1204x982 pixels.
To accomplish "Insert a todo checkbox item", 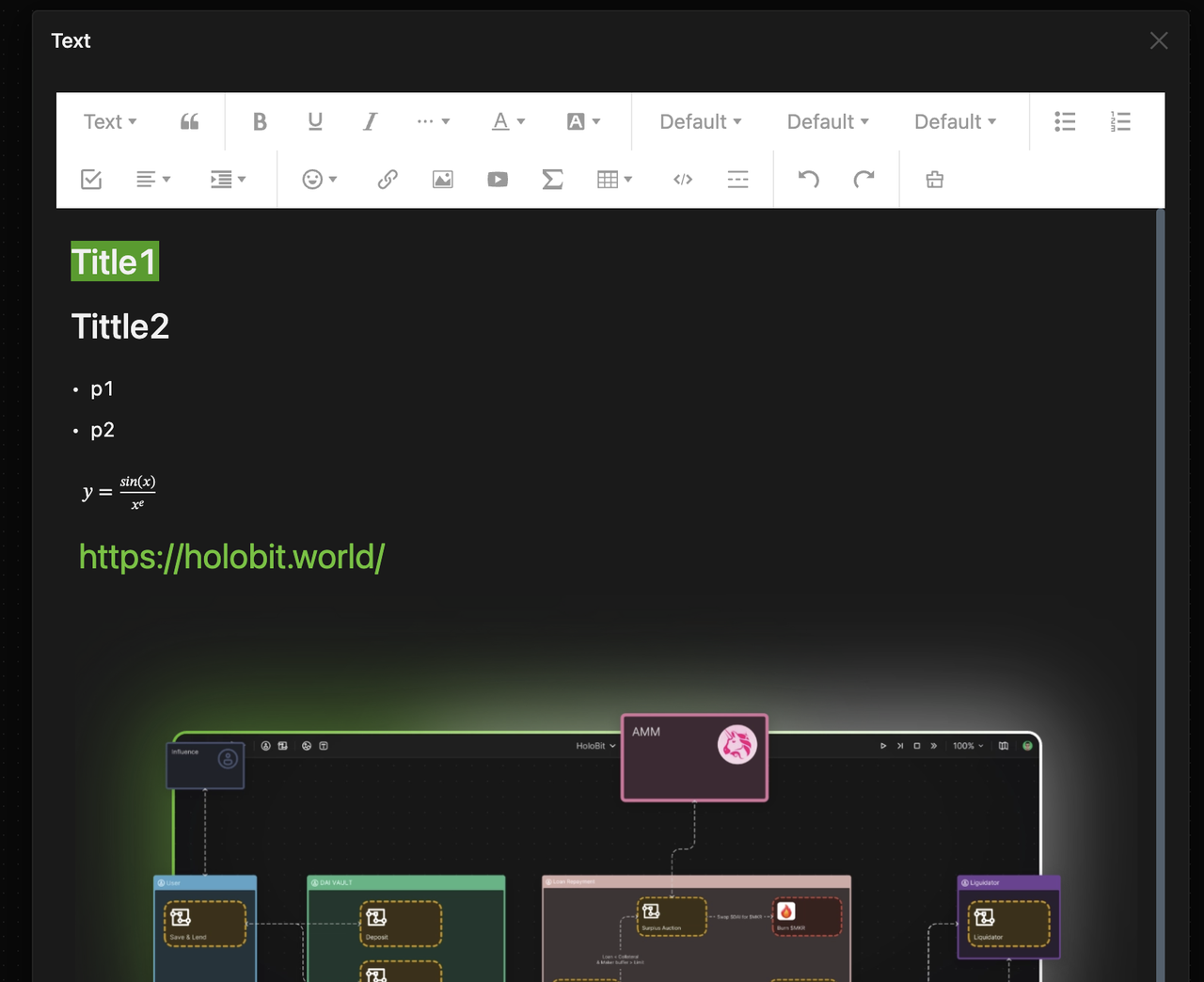I will coord(91,179).
